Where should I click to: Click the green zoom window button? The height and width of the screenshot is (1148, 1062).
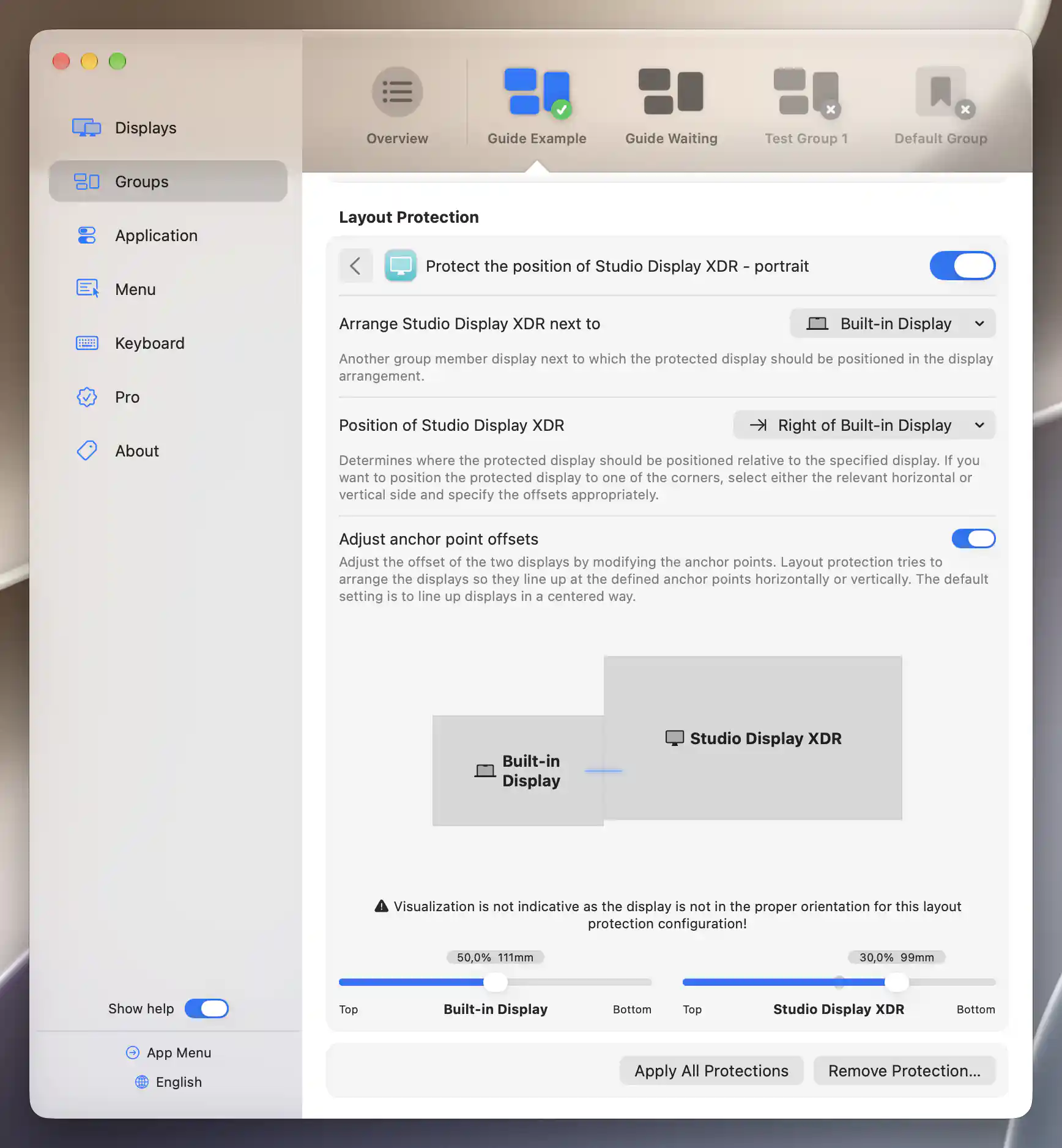(117, 61)
